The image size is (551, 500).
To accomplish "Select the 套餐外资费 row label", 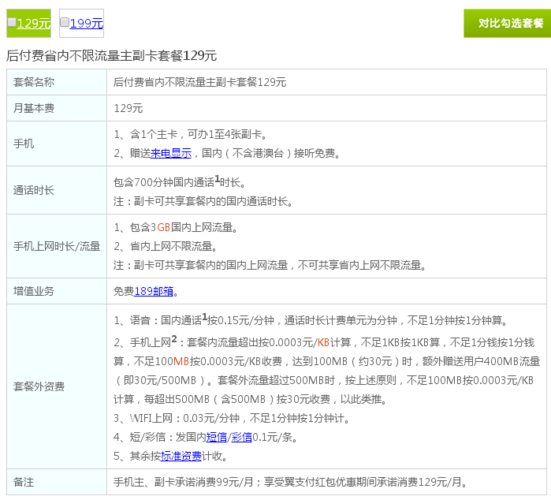I will 39,387.
